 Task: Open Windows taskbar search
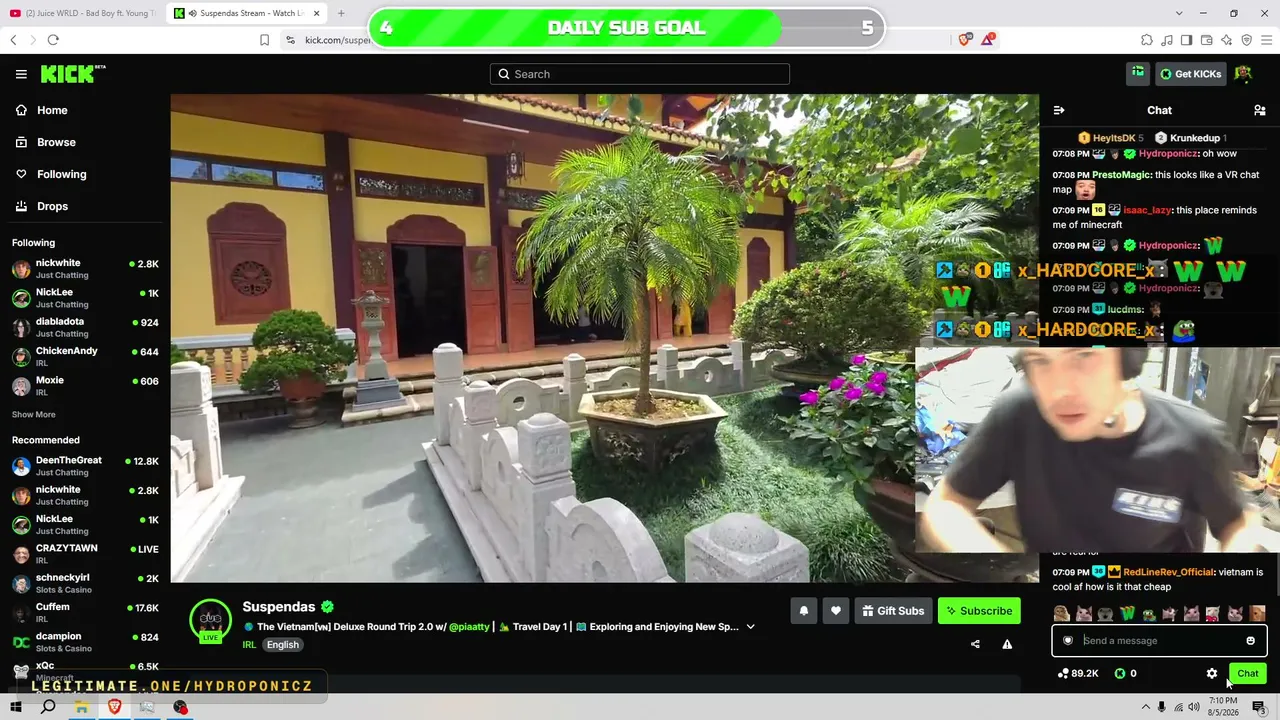48,707
